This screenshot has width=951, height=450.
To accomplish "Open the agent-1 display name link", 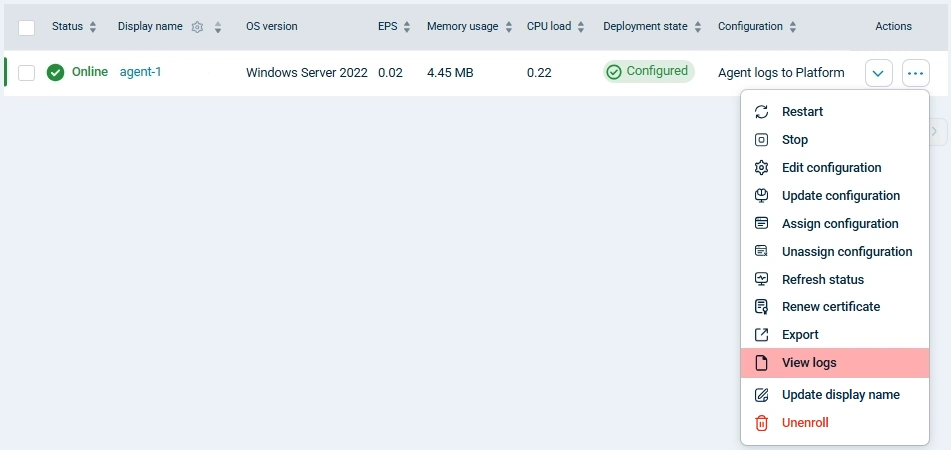I will click(141, 72).
